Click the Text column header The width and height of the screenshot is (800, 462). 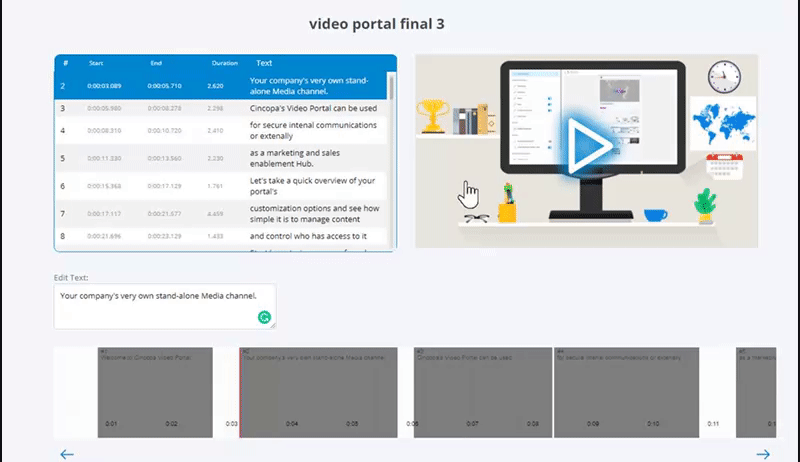pyautogui.click(x=265, y=63)
